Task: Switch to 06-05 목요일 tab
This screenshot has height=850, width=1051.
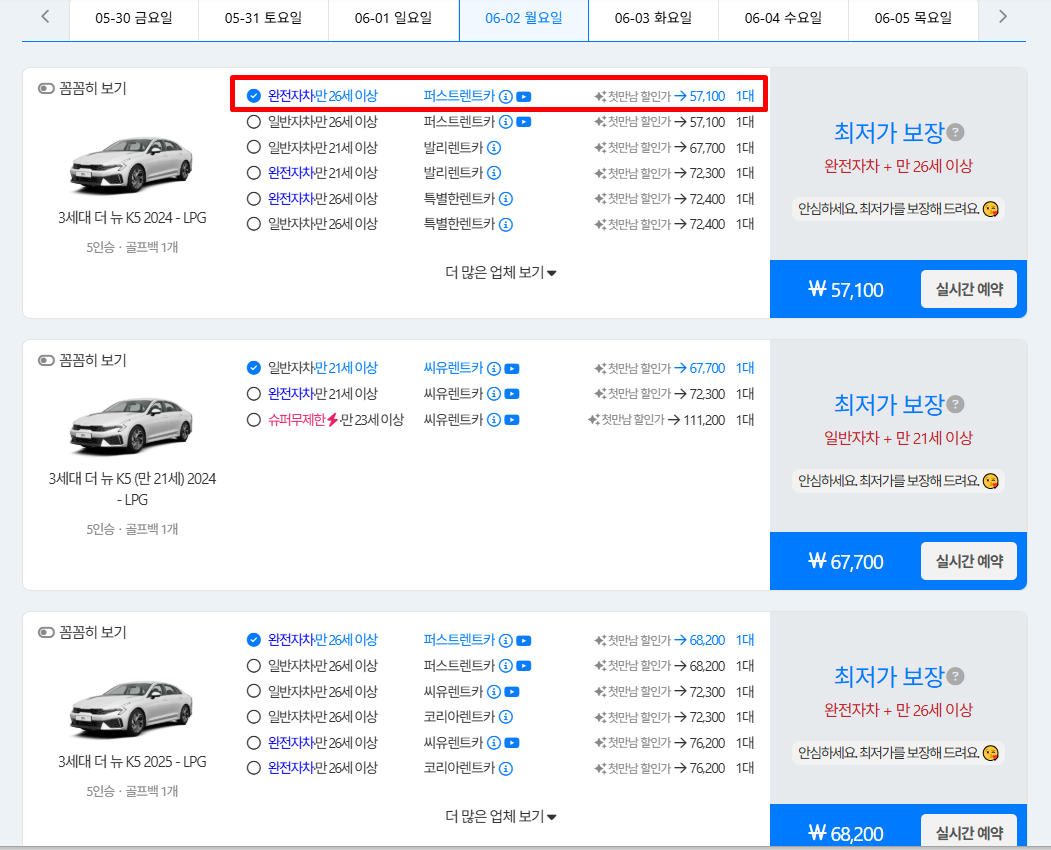Action: [x=914, y=19]
